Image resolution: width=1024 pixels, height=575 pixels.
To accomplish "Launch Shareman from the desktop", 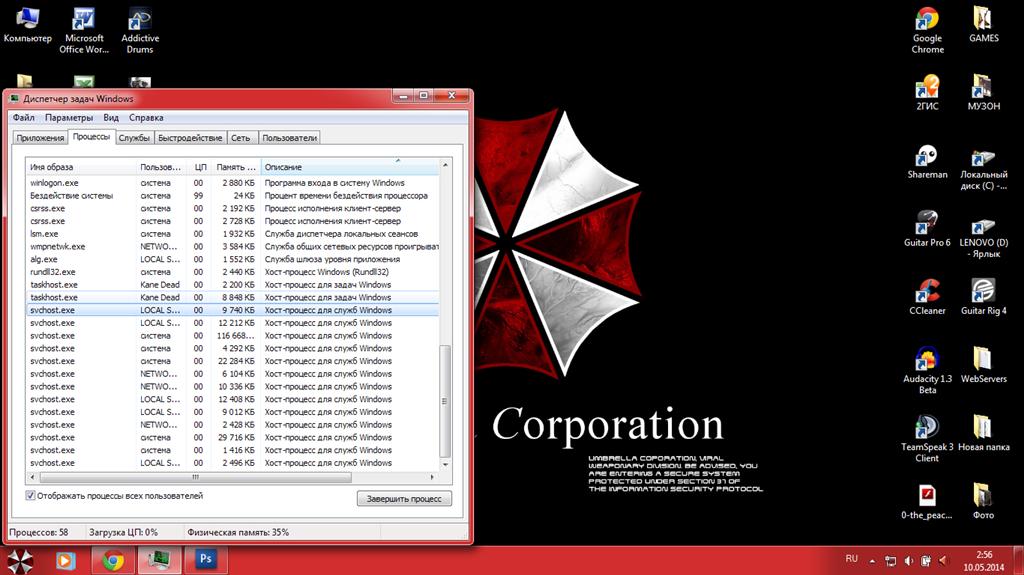I will 927,162.
